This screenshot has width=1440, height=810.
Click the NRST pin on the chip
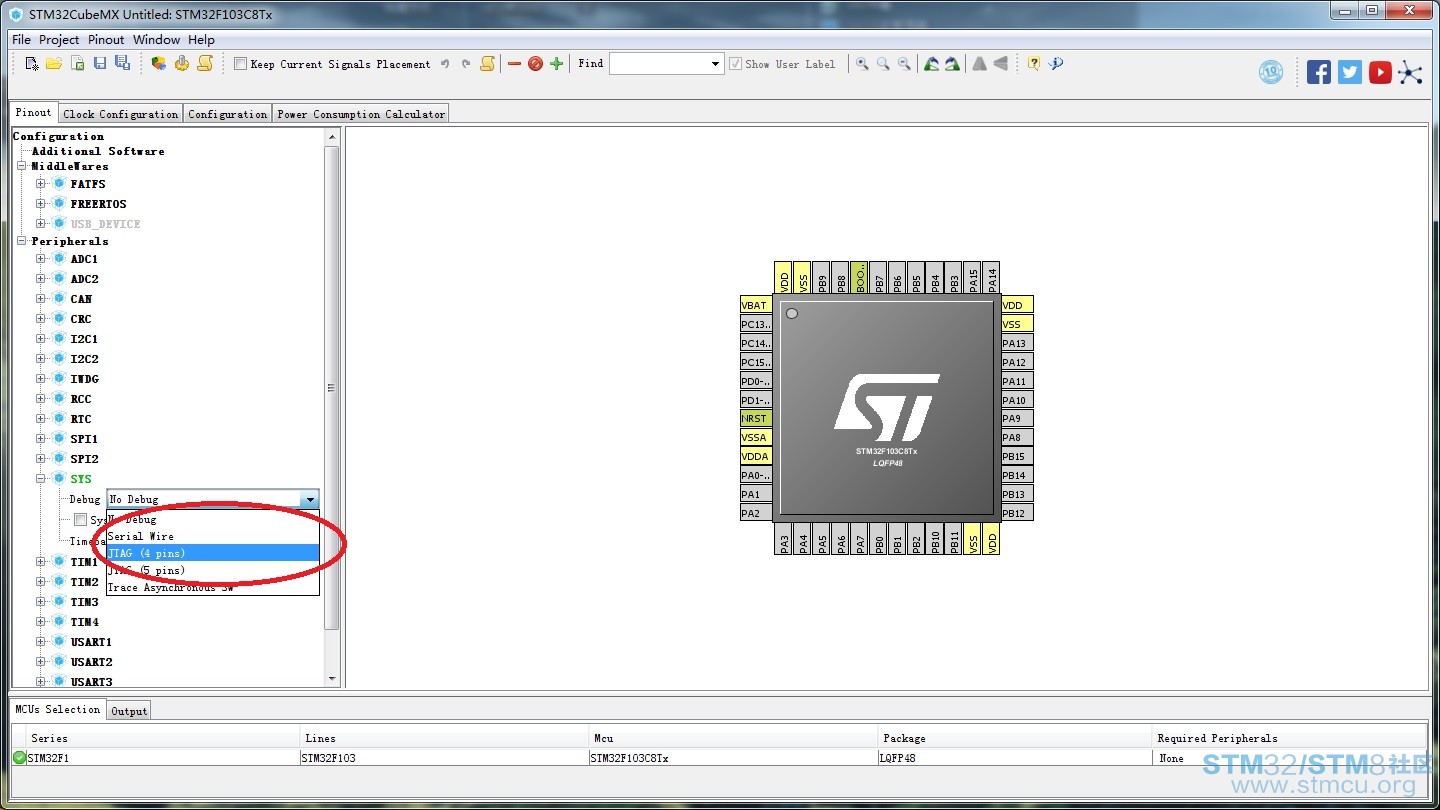click(x=756, y=419)
